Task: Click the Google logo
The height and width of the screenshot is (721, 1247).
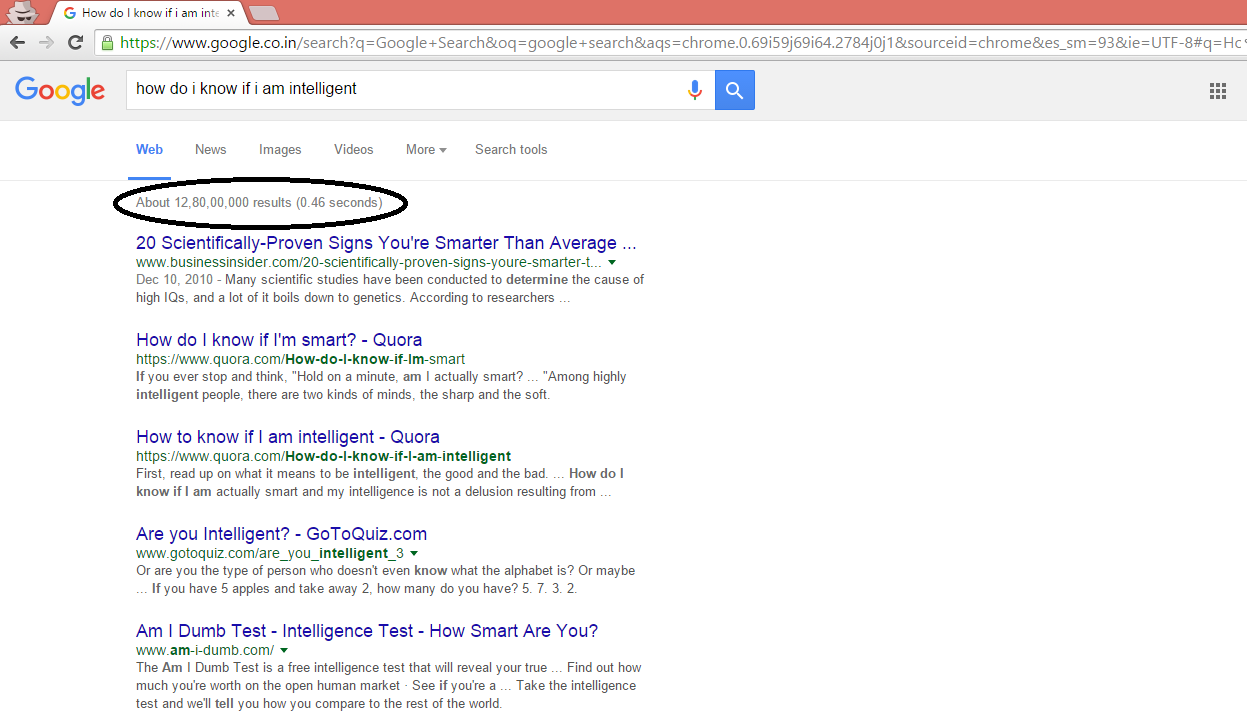Action: coord(60,90)
